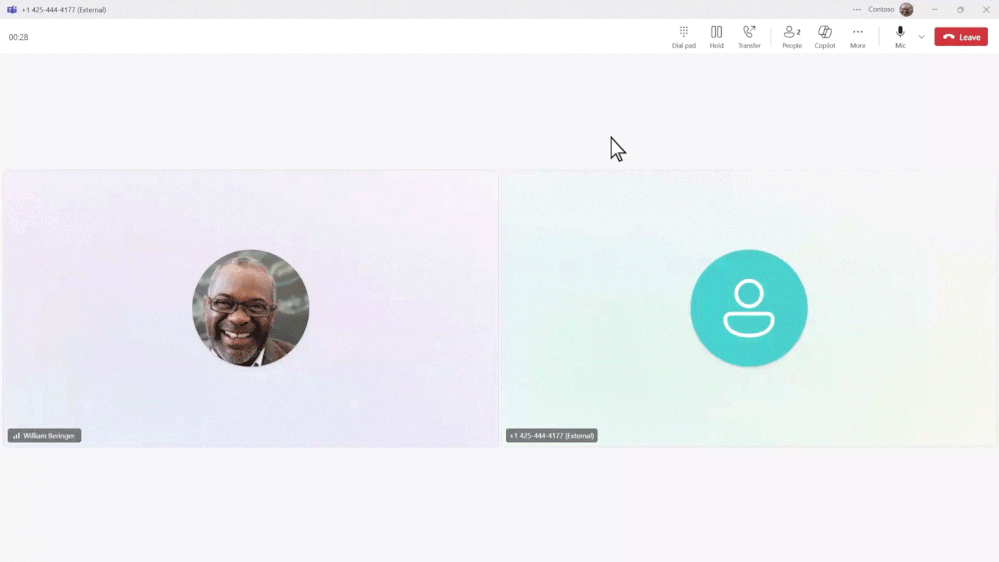The width and height of the screenshot is (999, 562).
Task: Click the +1 425-444-4177 participant label
Action: (x=552, y=436)
